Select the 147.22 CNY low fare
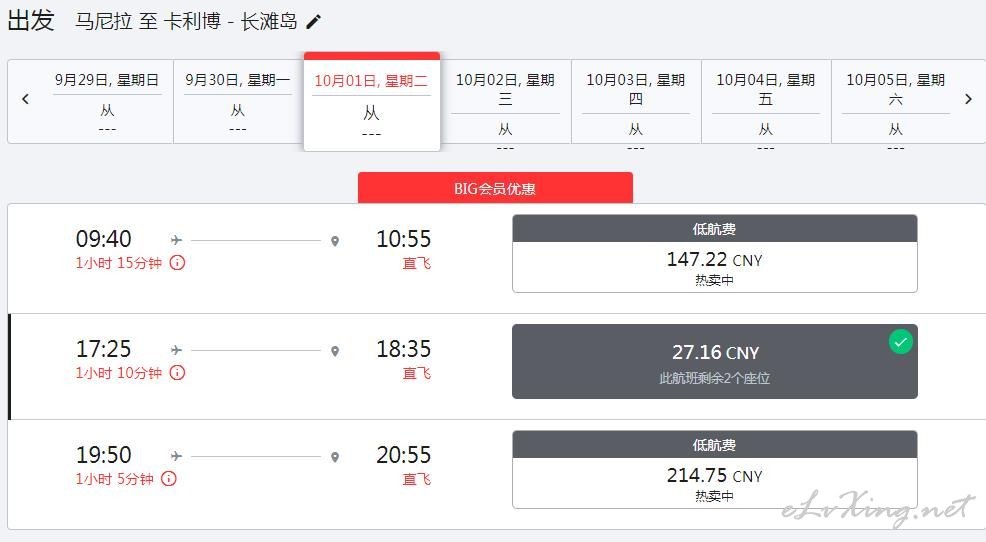Screen dimensions: 986x542 [714, 253]
